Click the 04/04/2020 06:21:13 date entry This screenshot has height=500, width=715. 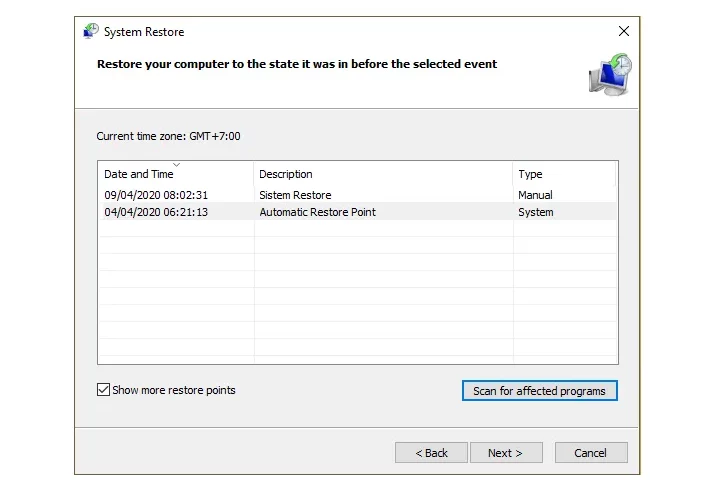pyautogui.click(x=156, y=212)
